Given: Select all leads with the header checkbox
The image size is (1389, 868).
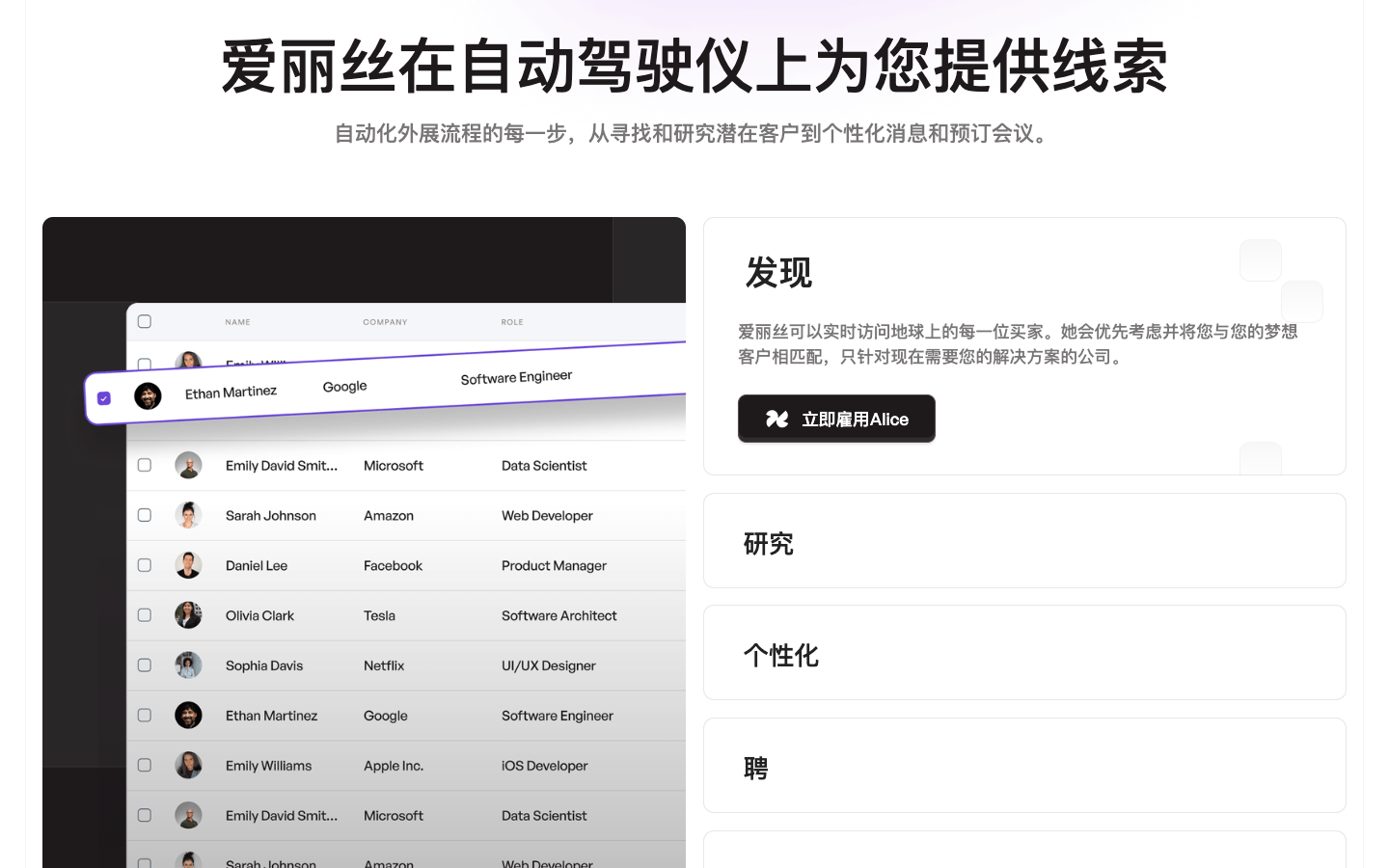Looking at the screenshot, I should click(x=144, y=321).
